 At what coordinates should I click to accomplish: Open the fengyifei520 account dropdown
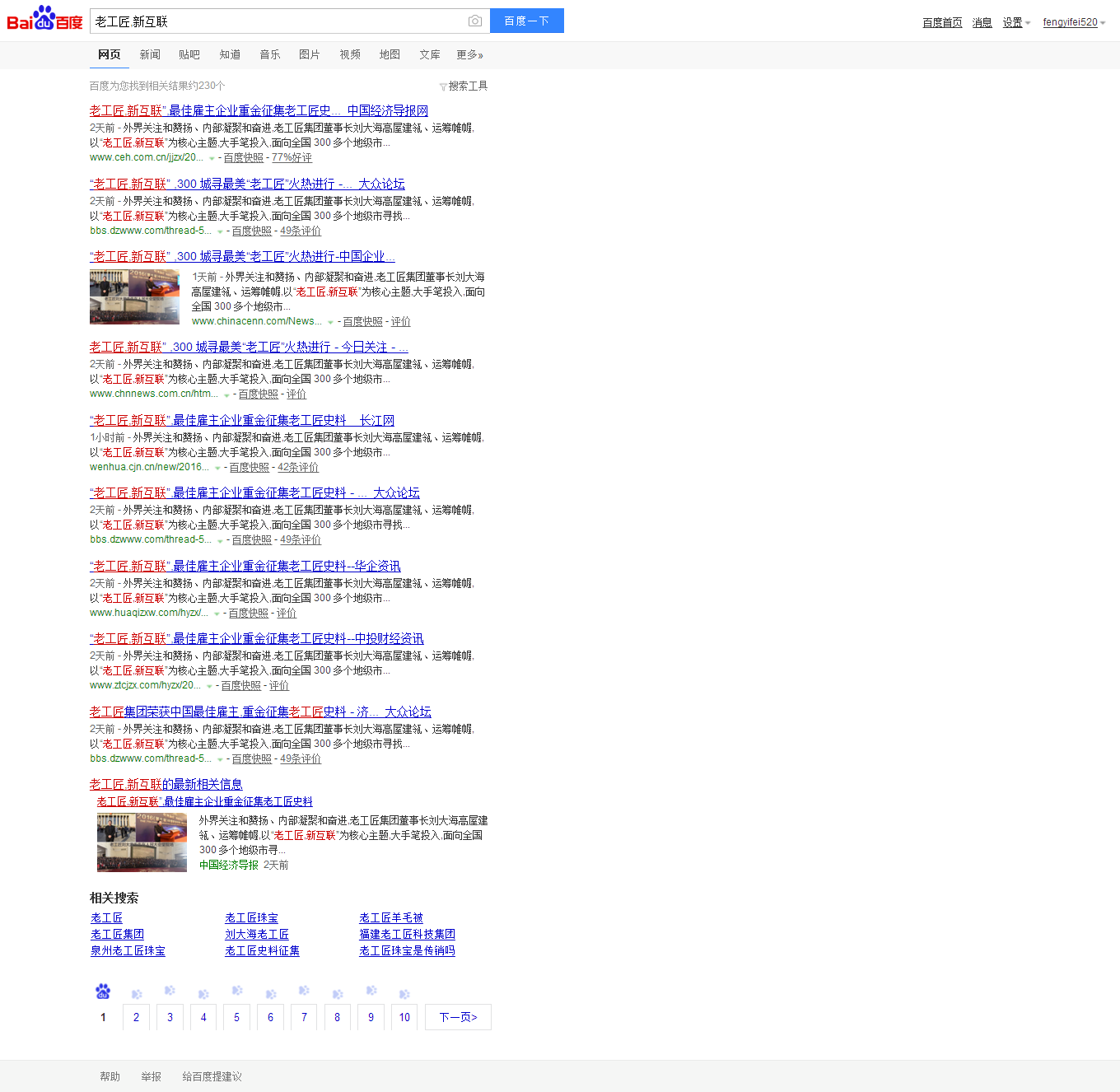click(1074, 22)
